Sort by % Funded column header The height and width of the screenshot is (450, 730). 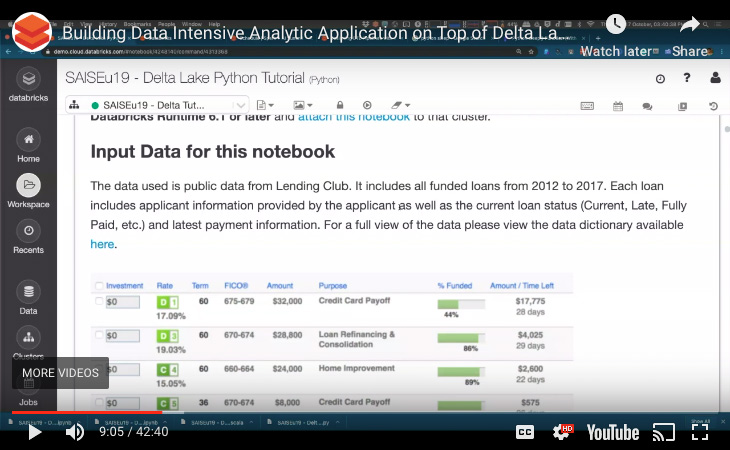[455, 285]
